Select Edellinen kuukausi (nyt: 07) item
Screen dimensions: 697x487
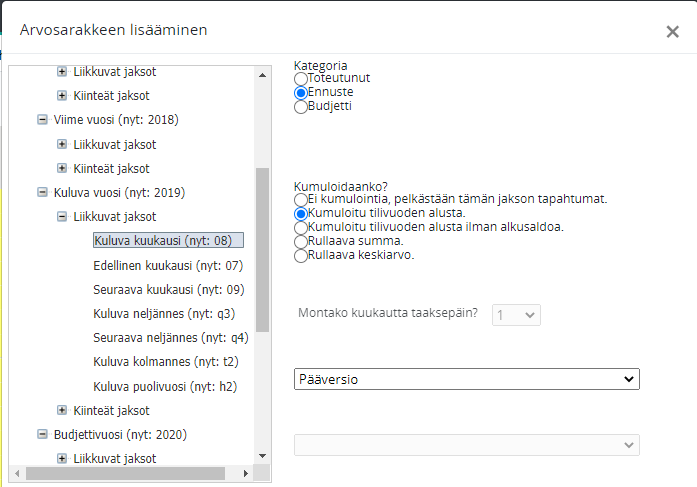click(167, 266)
